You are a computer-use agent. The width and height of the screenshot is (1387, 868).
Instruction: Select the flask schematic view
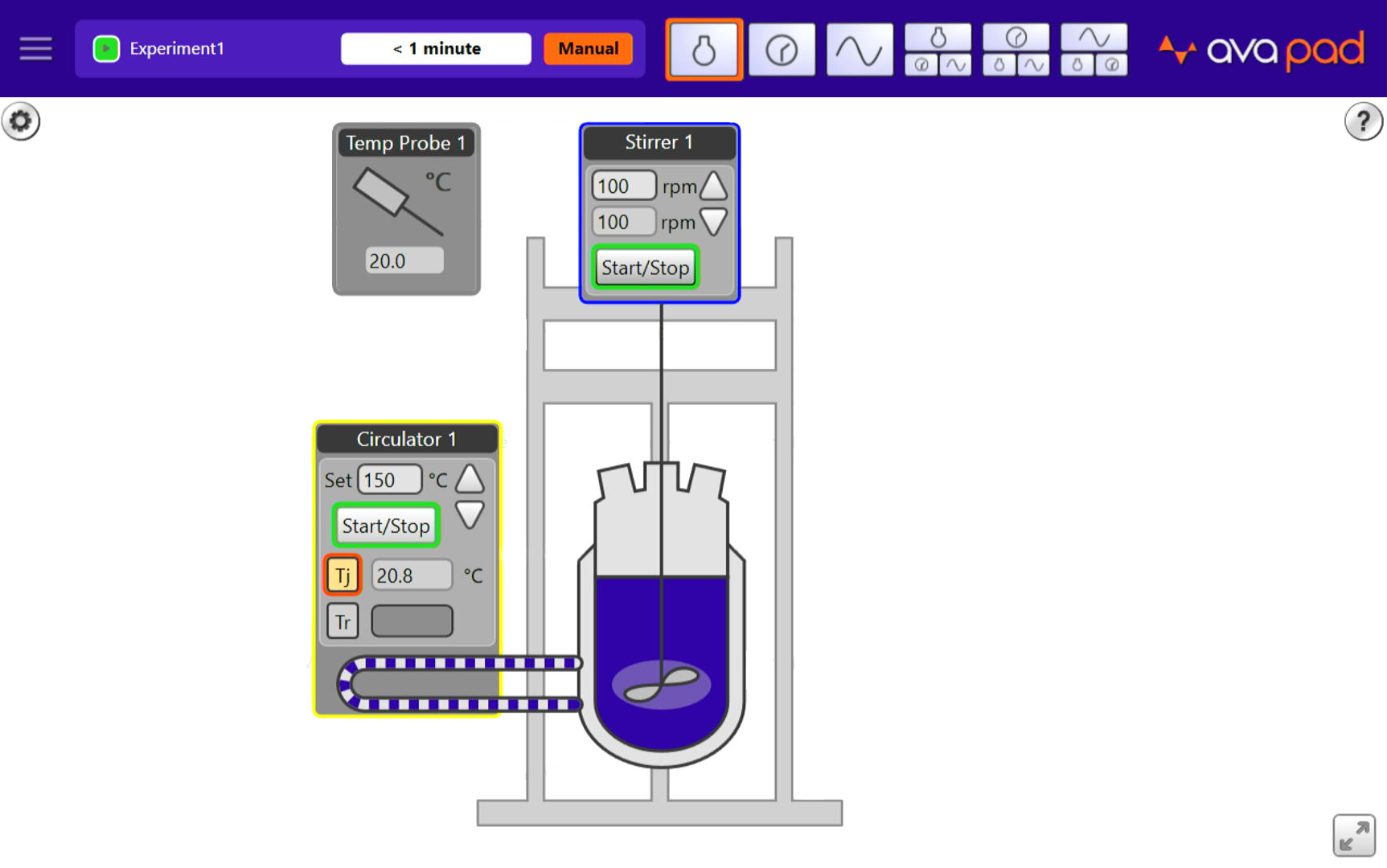pos(704,50)
